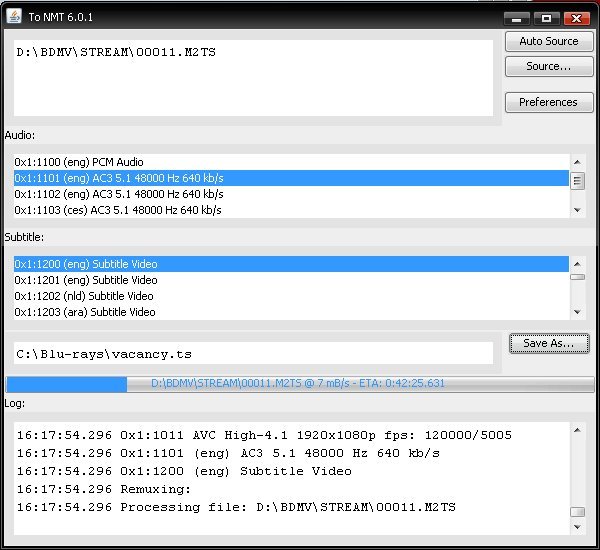This screenshot has width=600, height=550.
Task: Click log line with AVC High-4.1 1920x1080p
Action: coord(264,435)
